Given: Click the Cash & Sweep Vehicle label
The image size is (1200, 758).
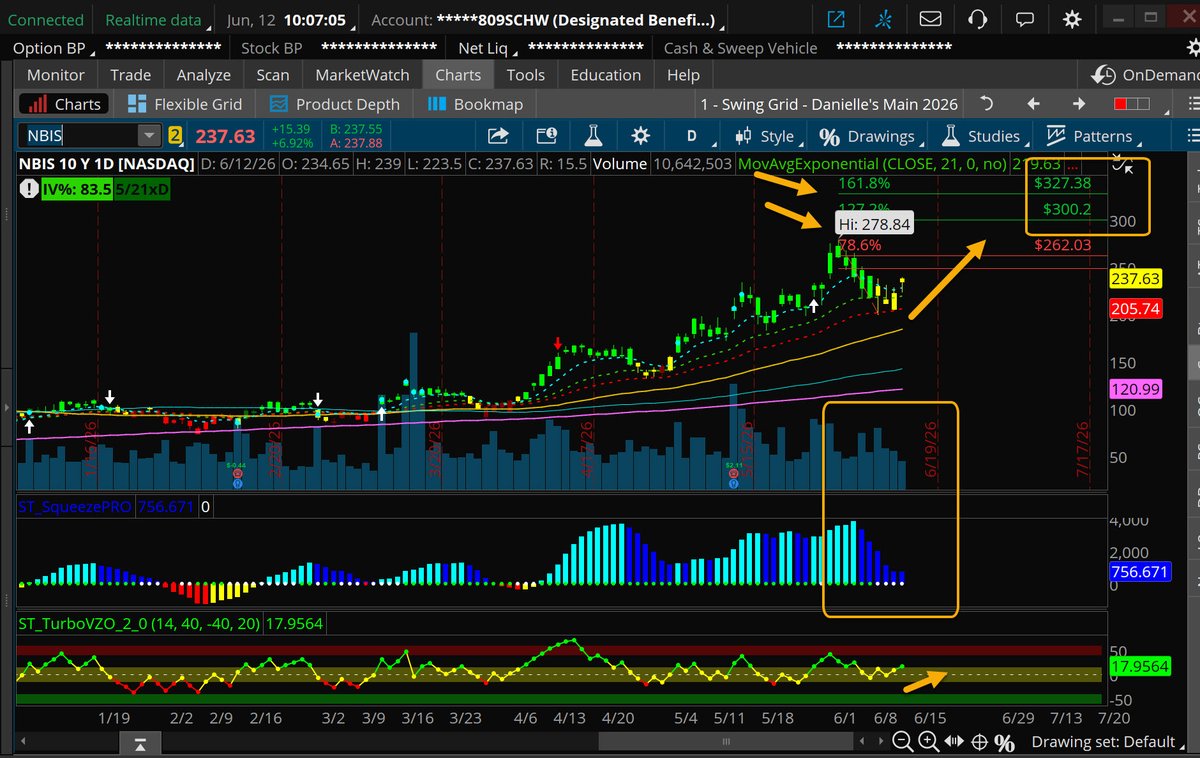Looking at the screenshot, I should pyautogui.click(x=740, y=48).
